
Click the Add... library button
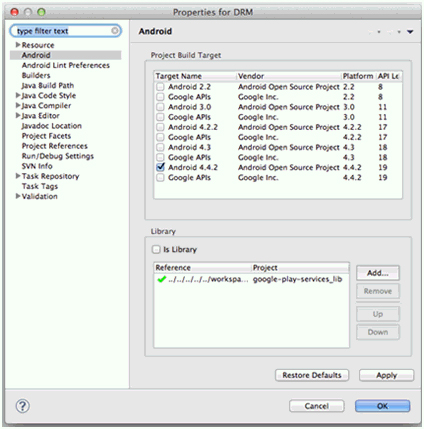tap(378, 273)
